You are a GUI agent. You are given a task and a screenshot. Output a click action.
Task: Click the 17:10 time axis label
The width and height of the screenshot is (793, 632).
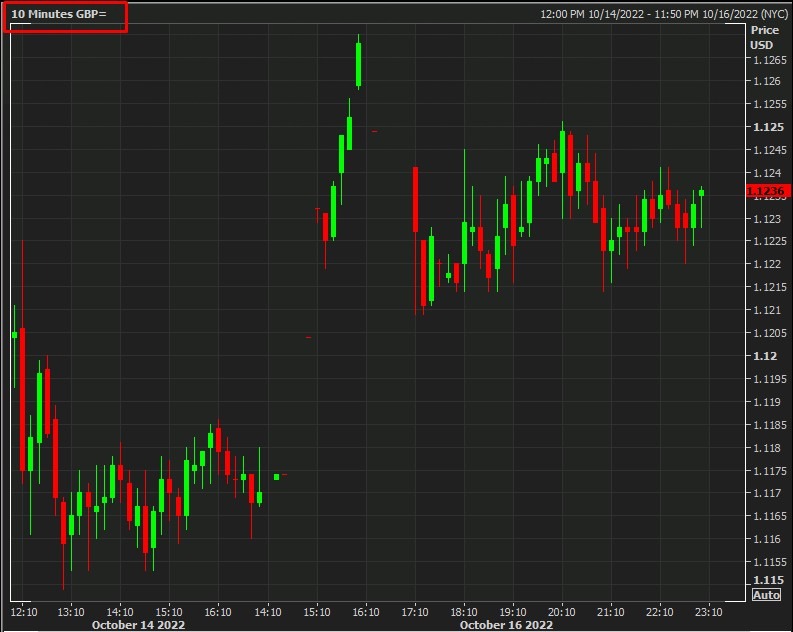(415, 612)
